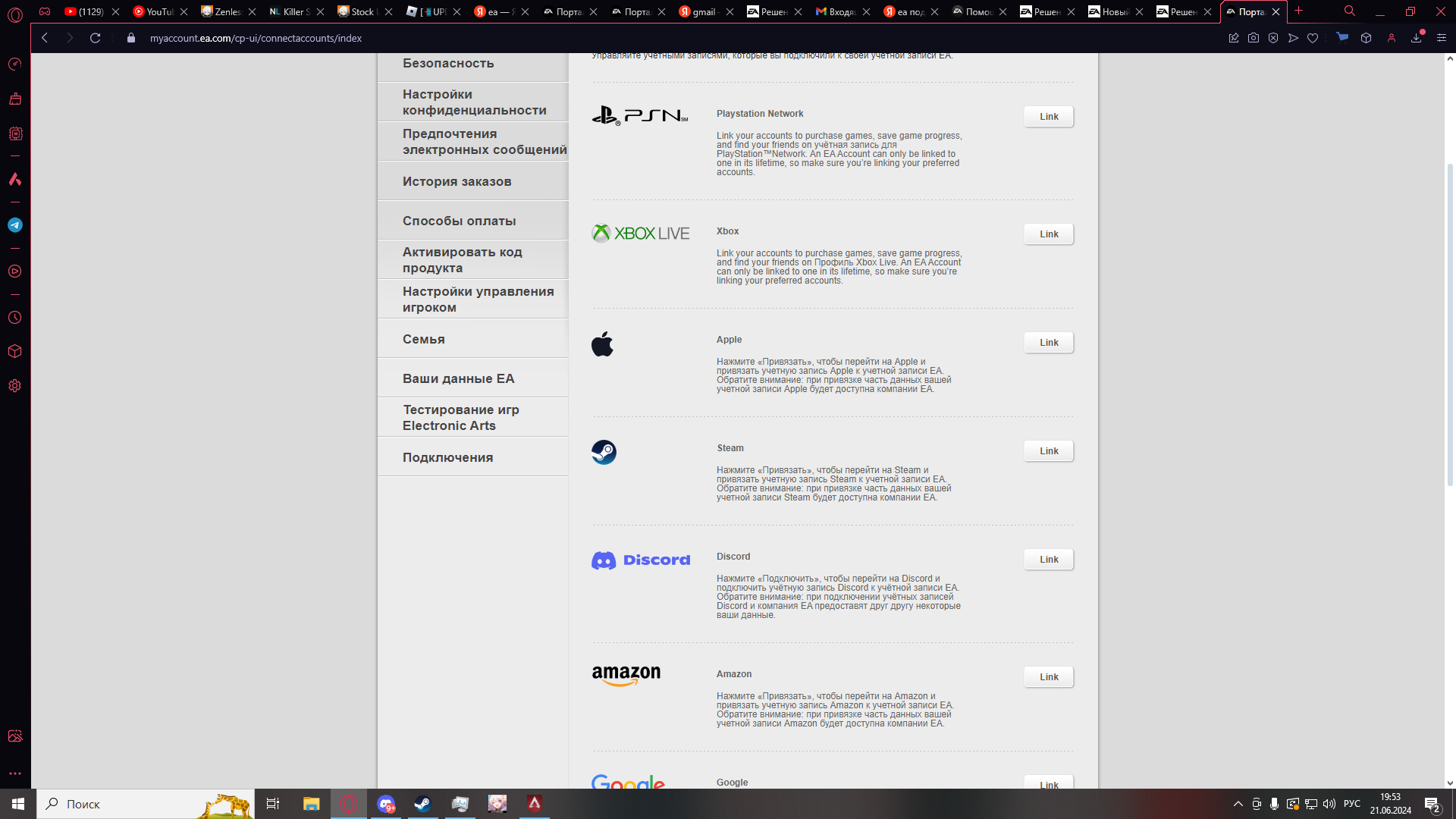Open Предпочтения электронных сообщений menu item

(x=473, y=142)
